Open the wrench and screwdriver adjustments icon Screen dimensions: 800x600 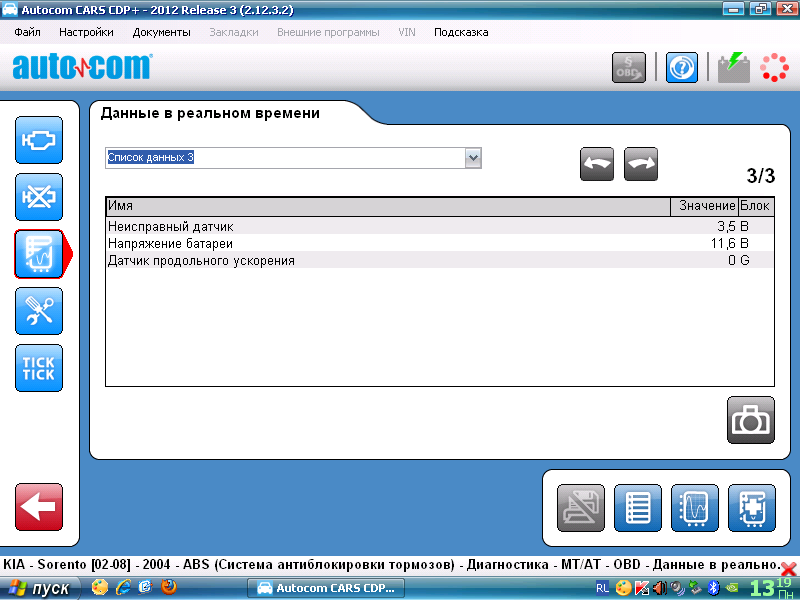39,311
